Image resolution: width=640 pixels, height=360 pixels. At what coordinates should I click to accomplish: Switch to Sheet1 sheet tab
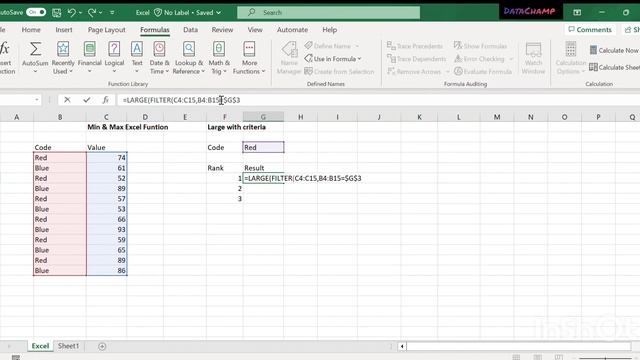click(68, 346)
